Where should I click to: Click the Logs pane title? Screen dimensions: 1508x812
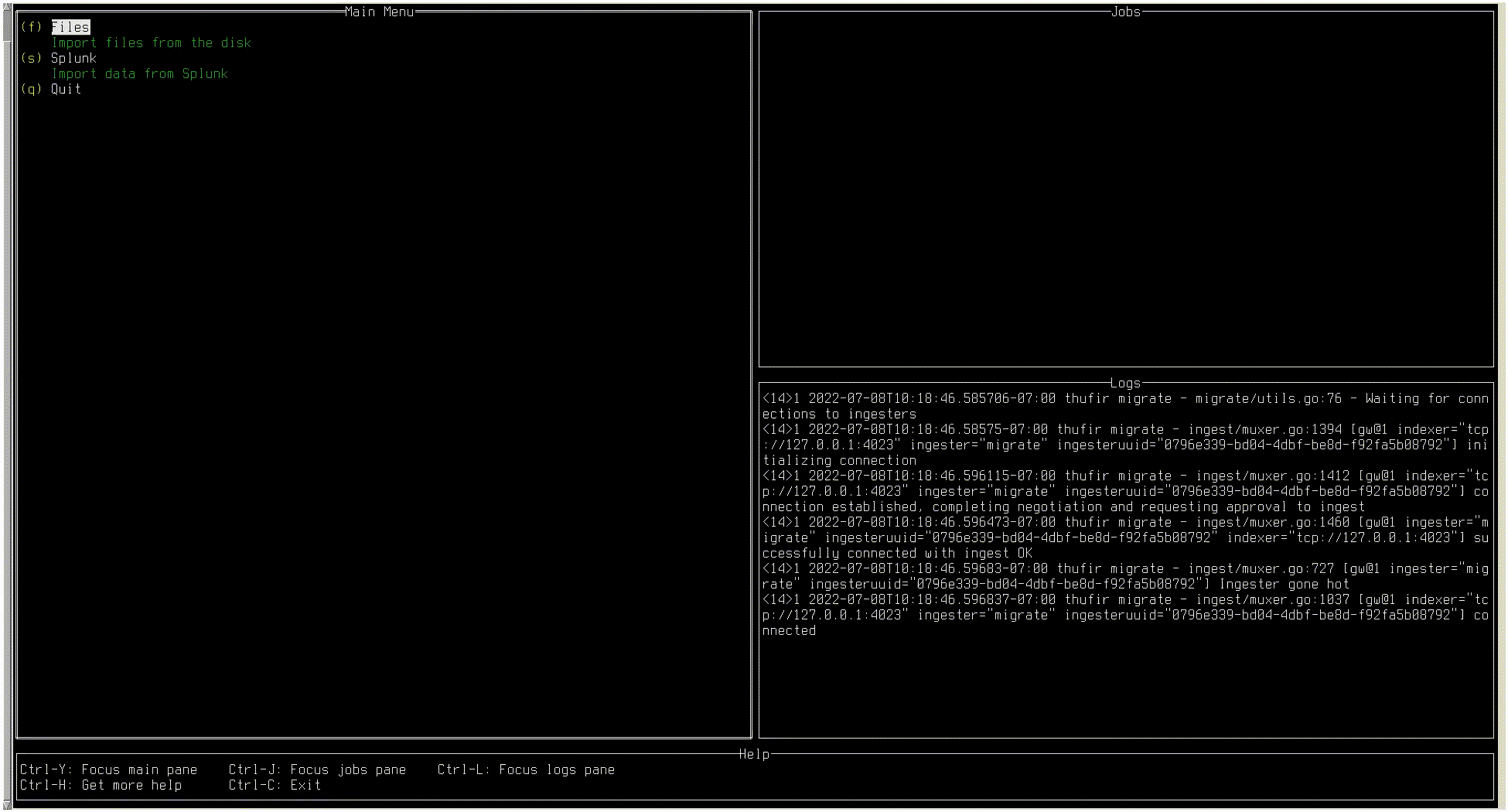[x=1126, y=383]
